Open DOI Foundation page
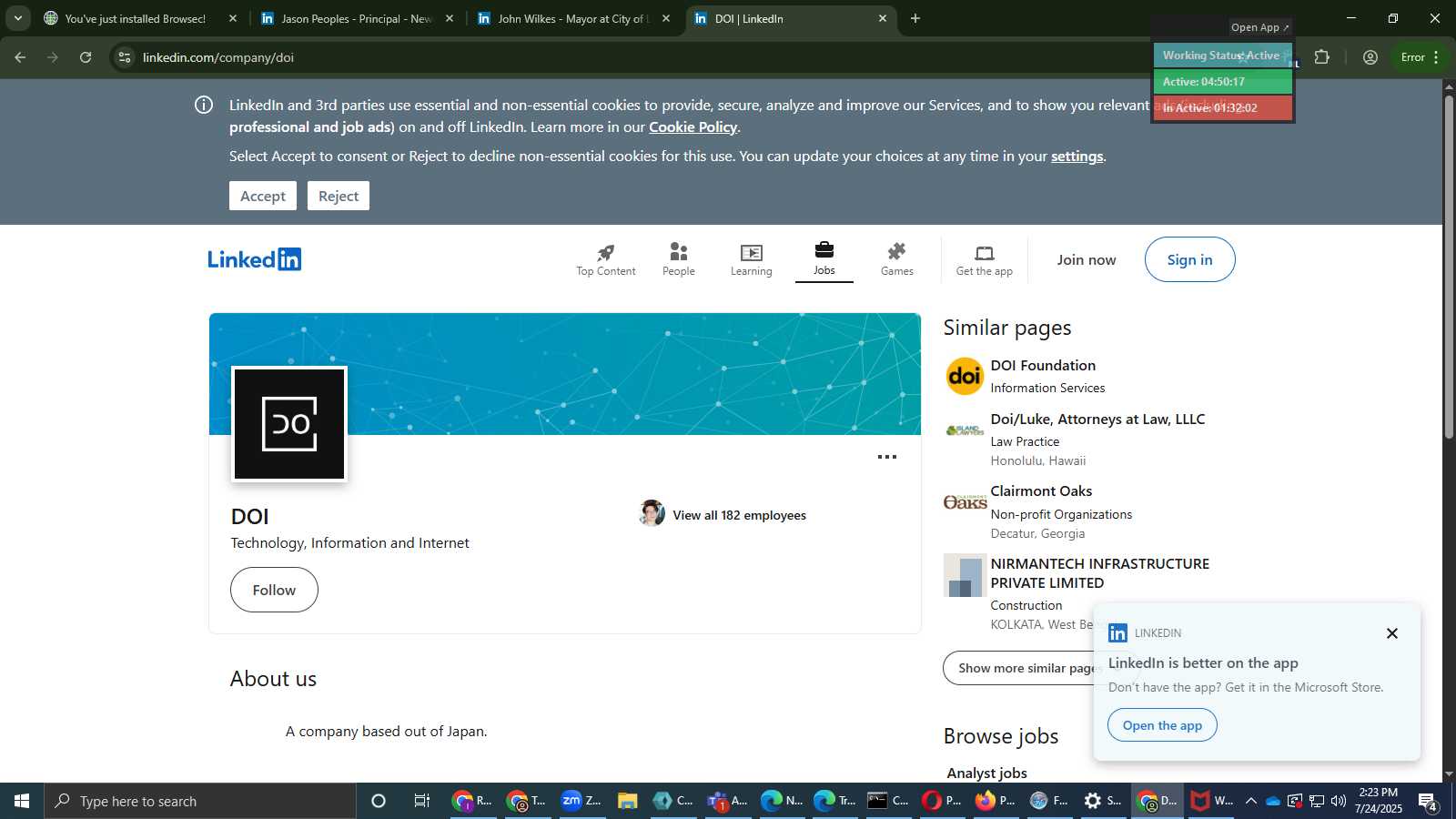1456x819 pixels. (1043, 365)
